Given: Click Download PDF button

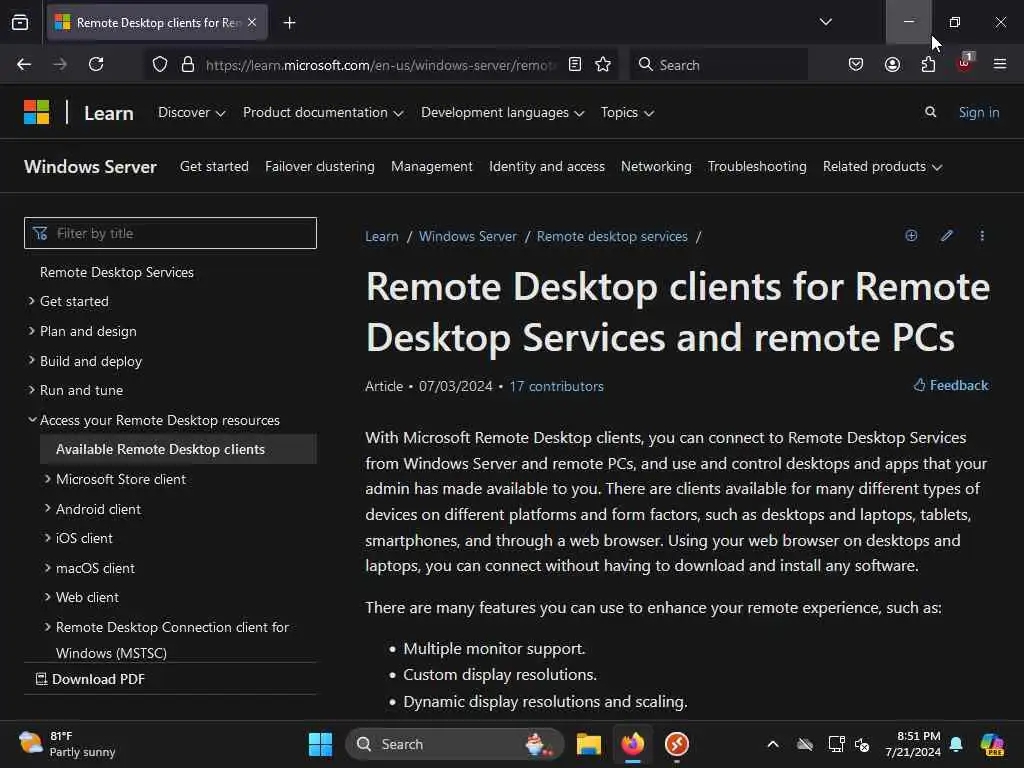Looking at the screenshot, I should [91, 679].
